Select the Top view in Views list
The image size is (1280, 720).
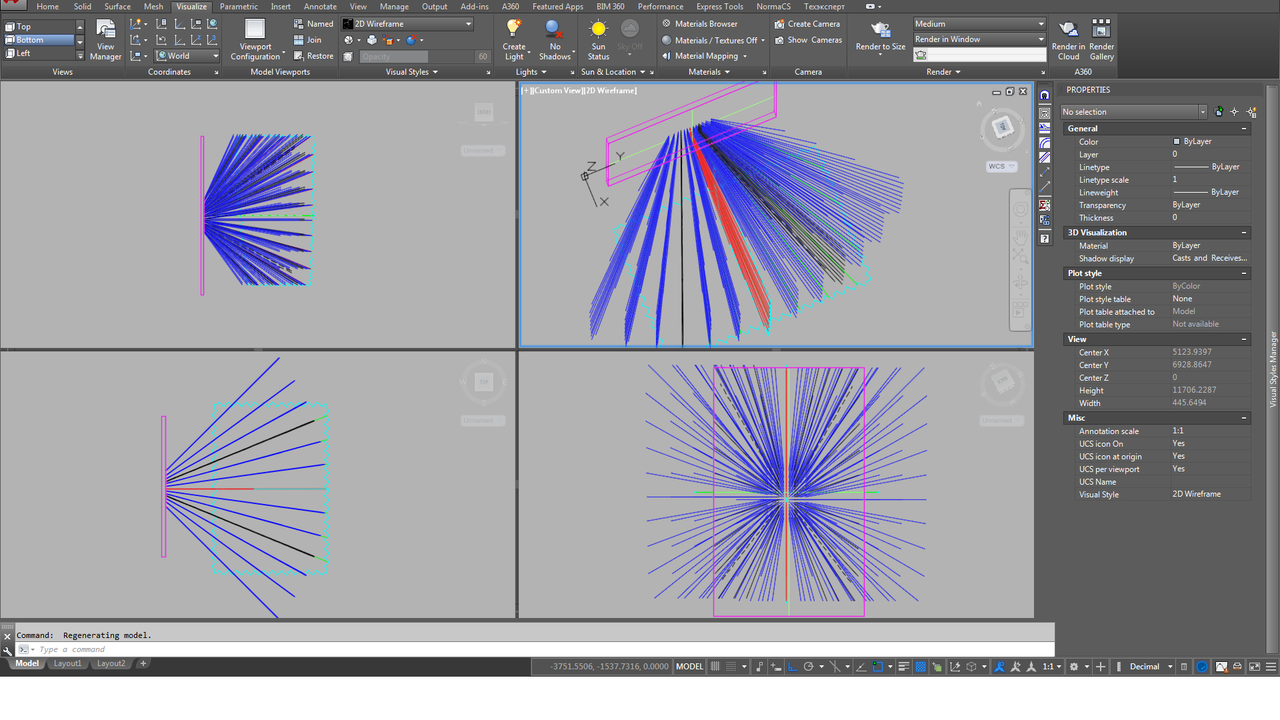tap(40, 27)
